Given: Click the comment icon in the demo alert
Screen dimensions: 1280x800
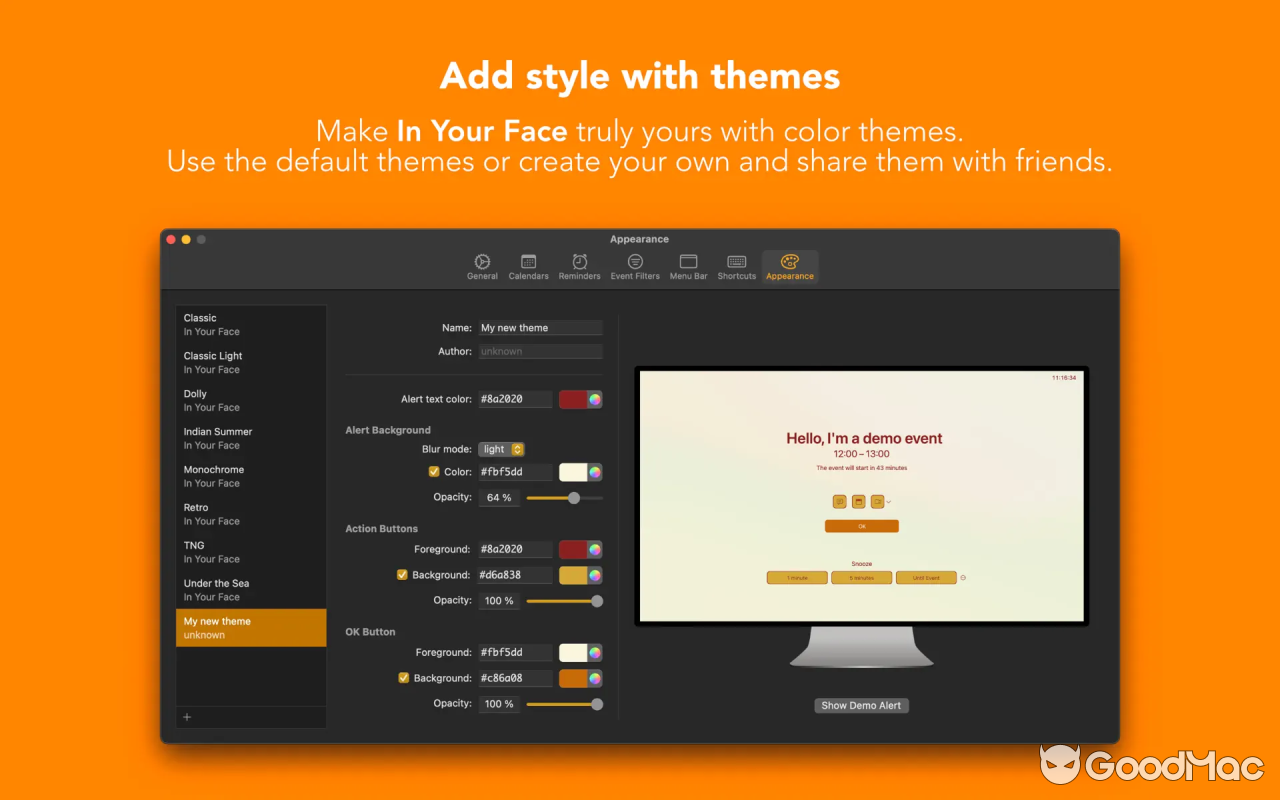Looking at the screenshot, I should 839,501.
